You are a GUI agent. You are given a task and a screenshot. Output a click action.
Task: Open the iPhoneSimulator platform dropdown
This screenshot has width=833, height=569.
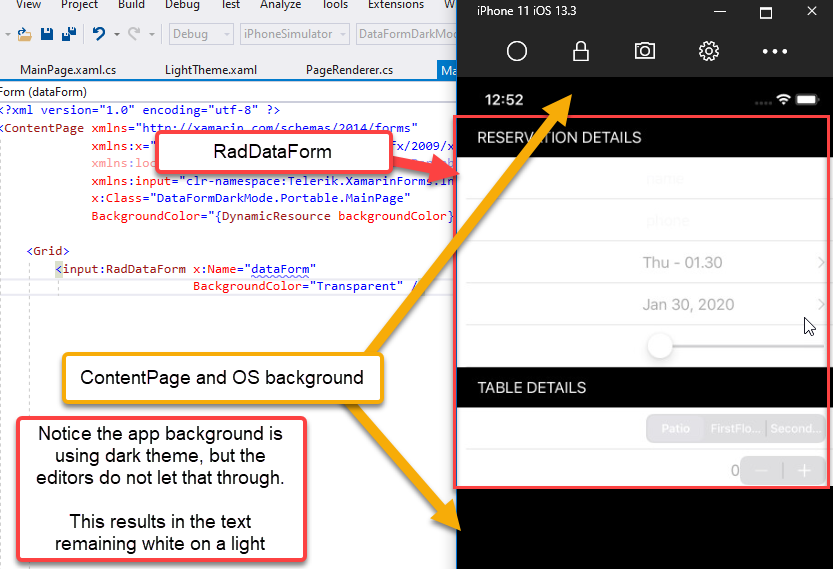coord(295,34)
